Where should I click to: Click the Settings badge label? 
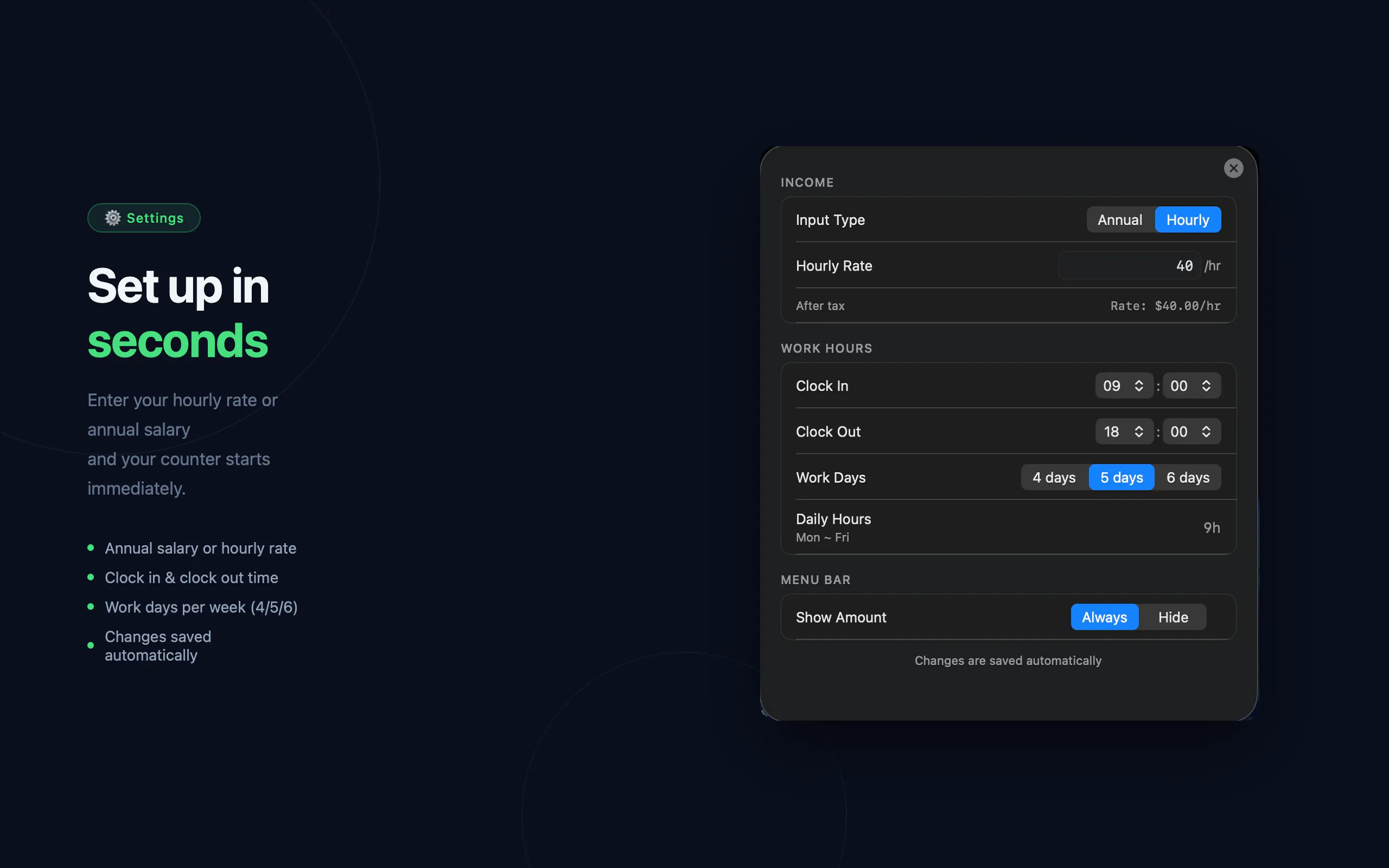[155, 218]
